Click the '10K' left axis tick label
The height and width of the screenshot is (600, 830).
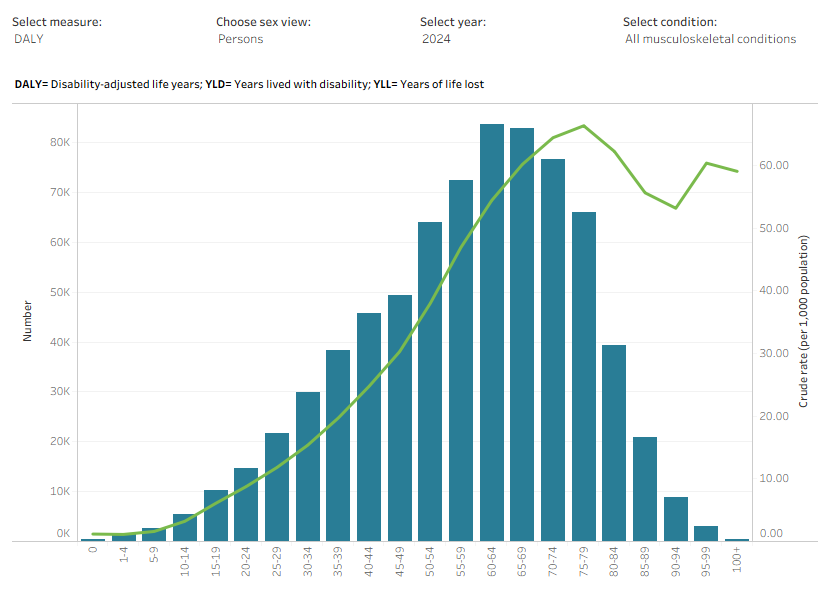60,491
